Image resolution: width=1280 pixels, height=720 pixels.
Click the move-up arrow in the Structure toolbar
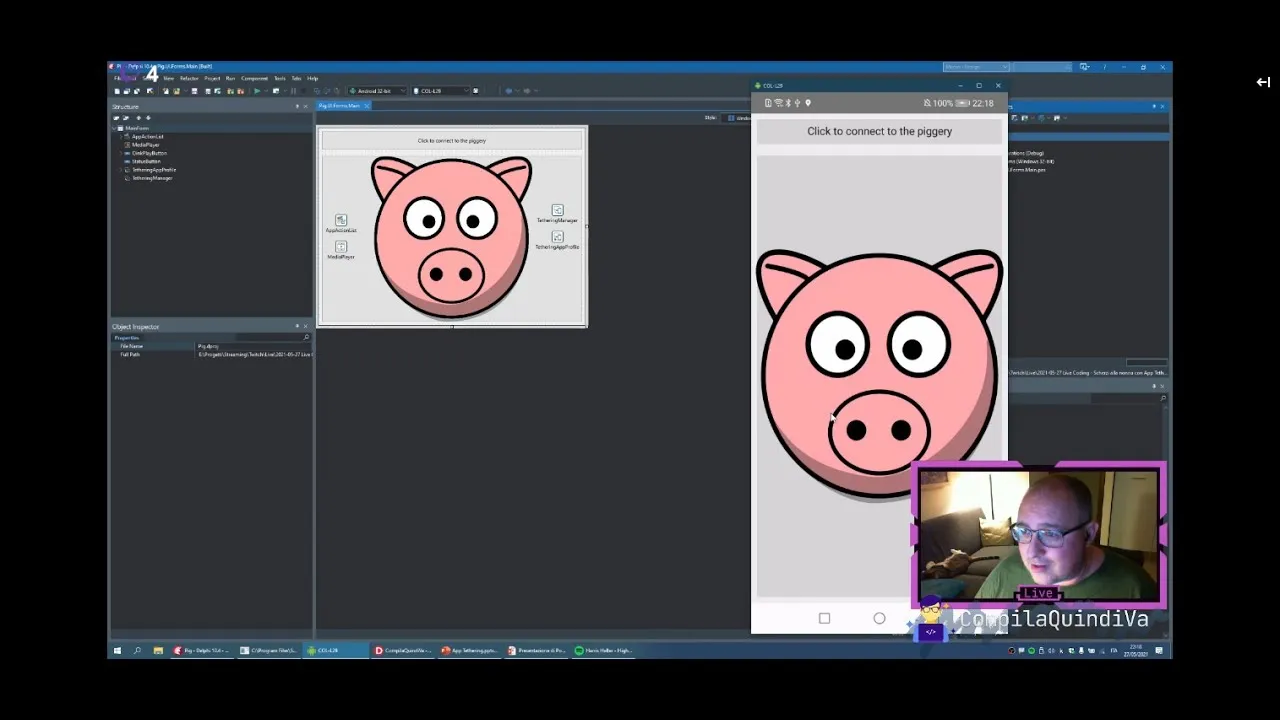139,118
